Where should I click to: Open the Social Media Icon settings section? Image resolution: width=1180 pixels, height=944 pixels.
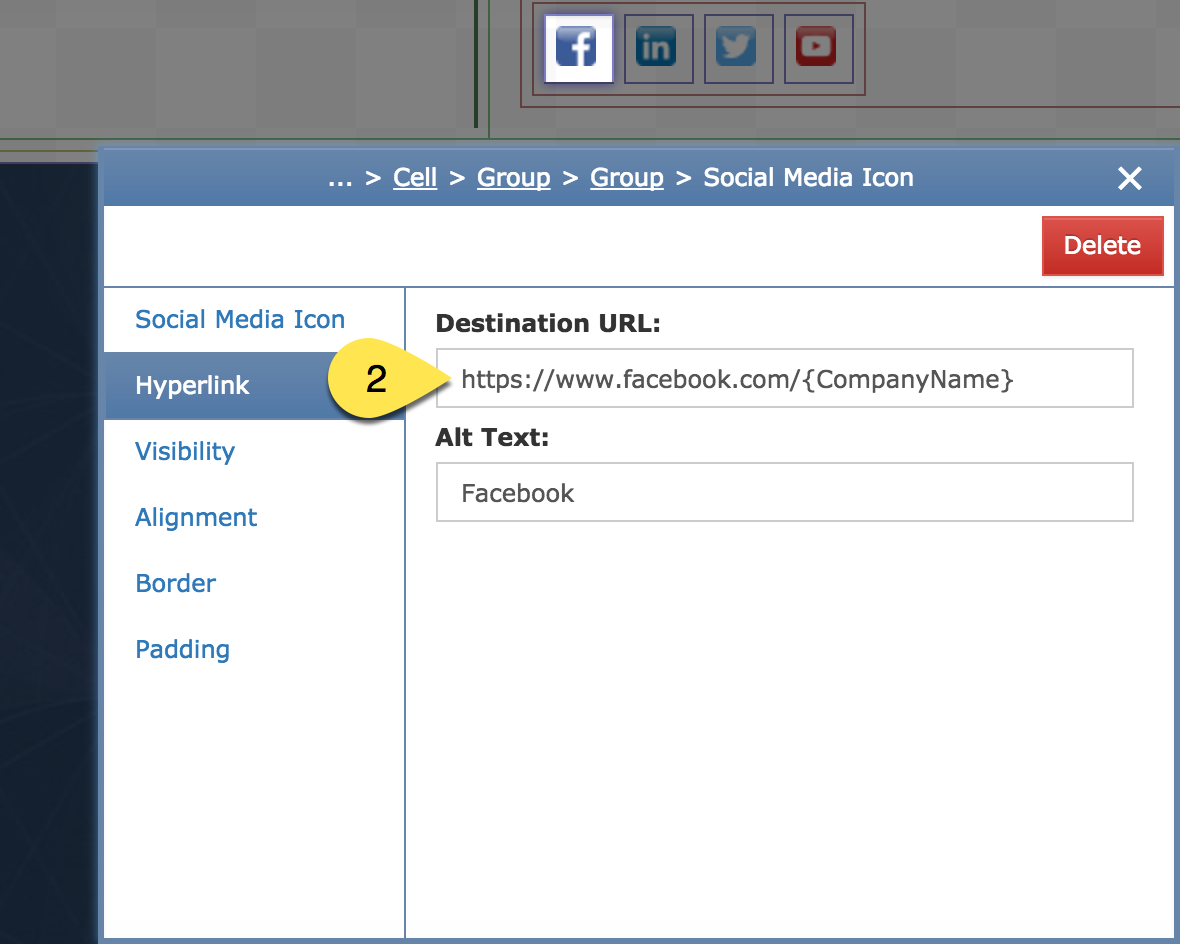point(240,319)
